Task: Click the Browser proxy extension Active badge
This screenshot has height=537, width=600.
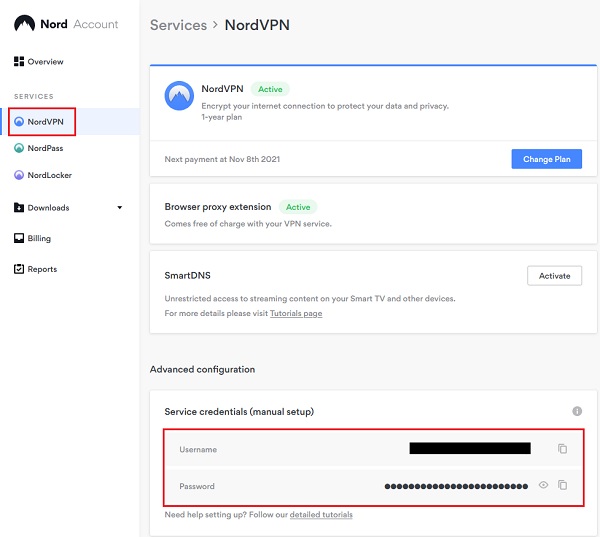Action: point(298,207)
